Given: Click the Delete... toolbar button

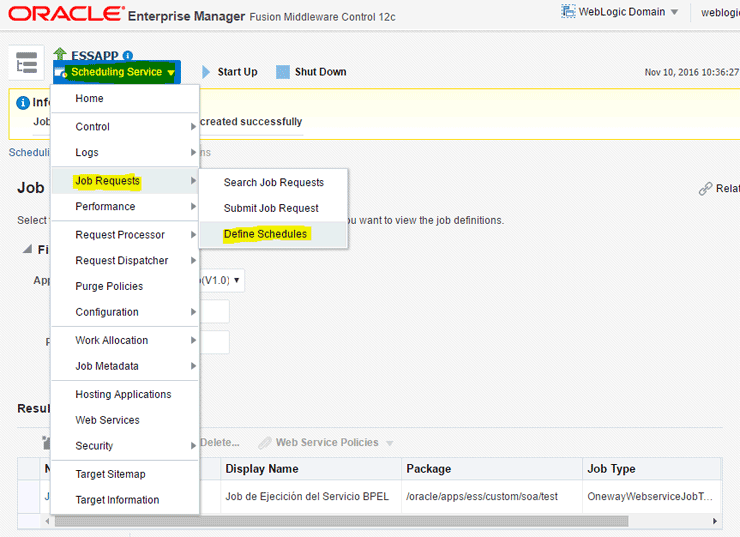Looking at the screenshot, I should (219, 443).
